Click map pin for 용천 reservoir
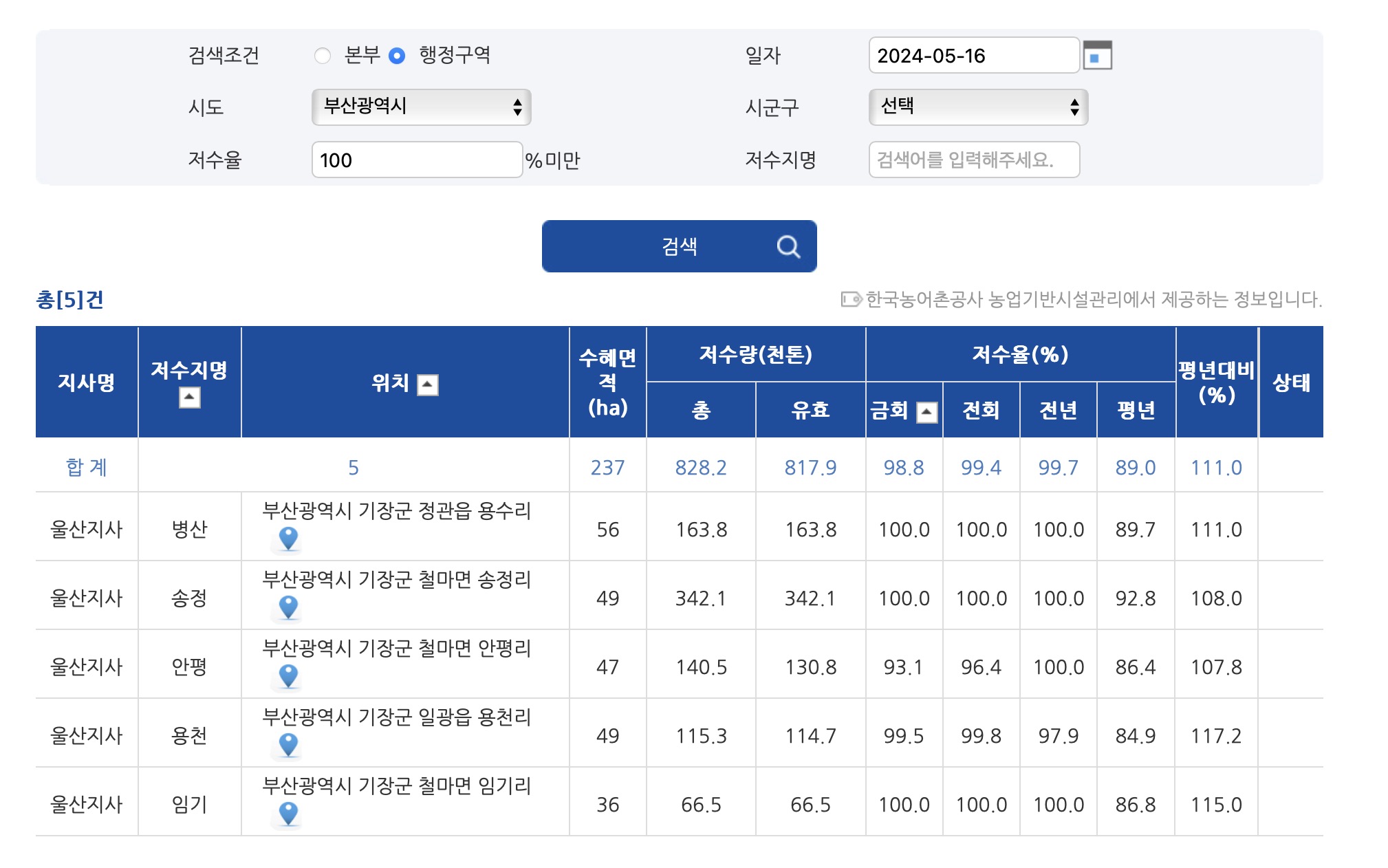The width and height of the screenshot is (1388, 868). [288, 745]
